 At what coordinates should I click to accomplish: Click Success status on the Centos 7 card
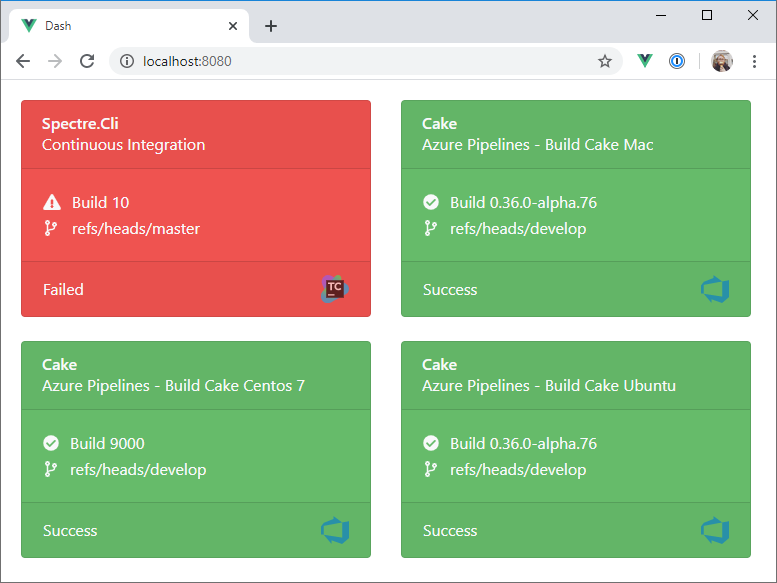click(x=70, y=530)
